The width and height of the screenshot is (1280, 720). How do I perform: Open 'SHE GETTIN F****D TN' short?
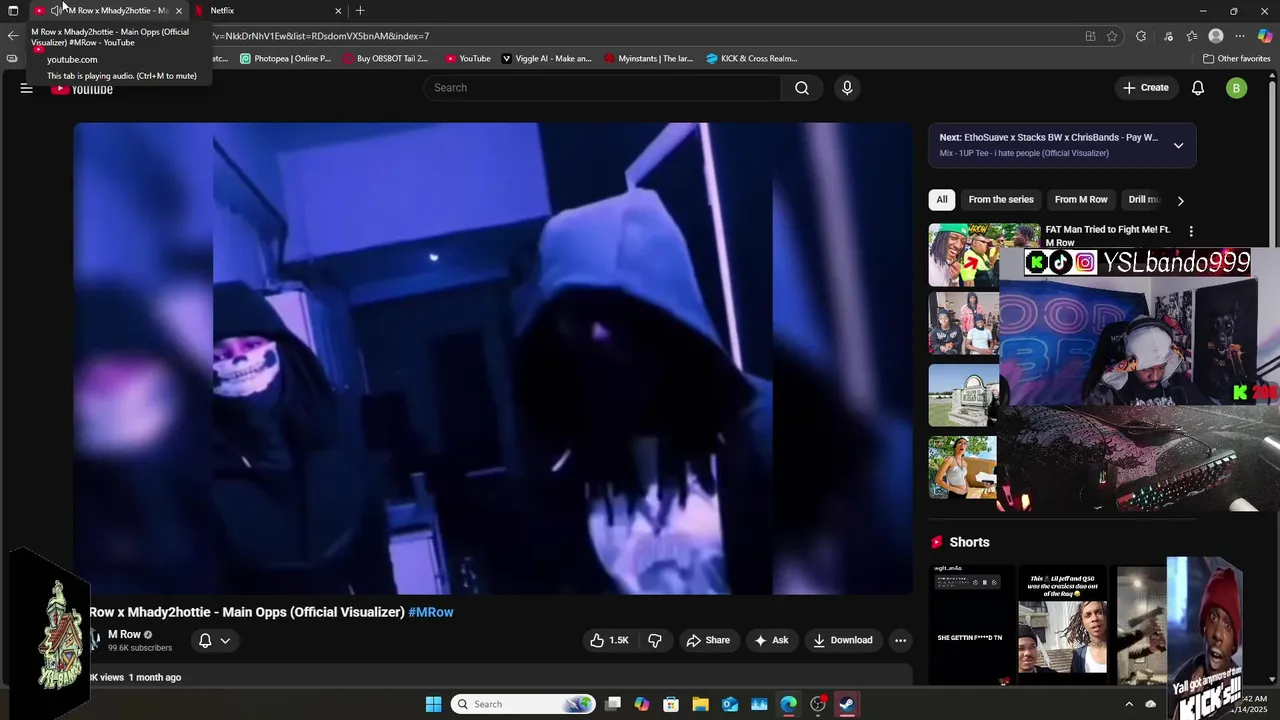970,625
